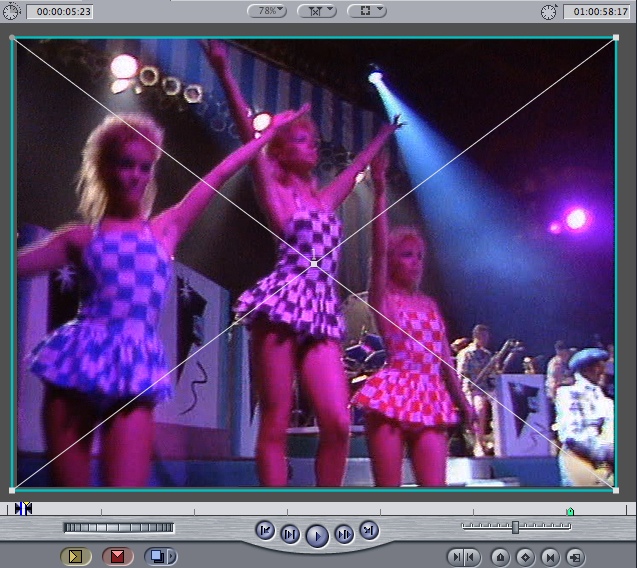
Task: Click the ribbed jog wheel control
Action: [x=119, y=527]
